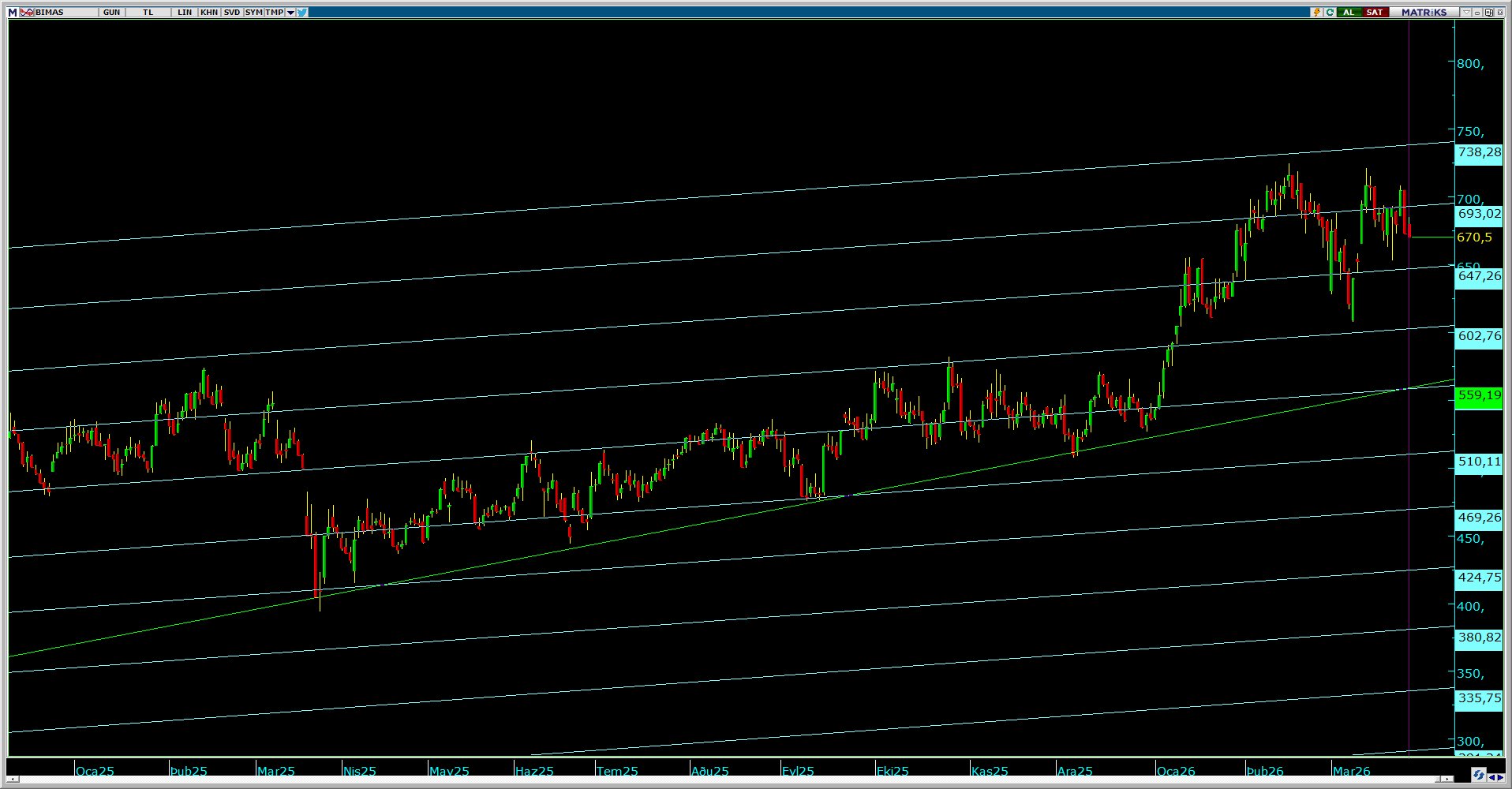Open the chart indicator icon beside BIMAS

tap(27, 13)
